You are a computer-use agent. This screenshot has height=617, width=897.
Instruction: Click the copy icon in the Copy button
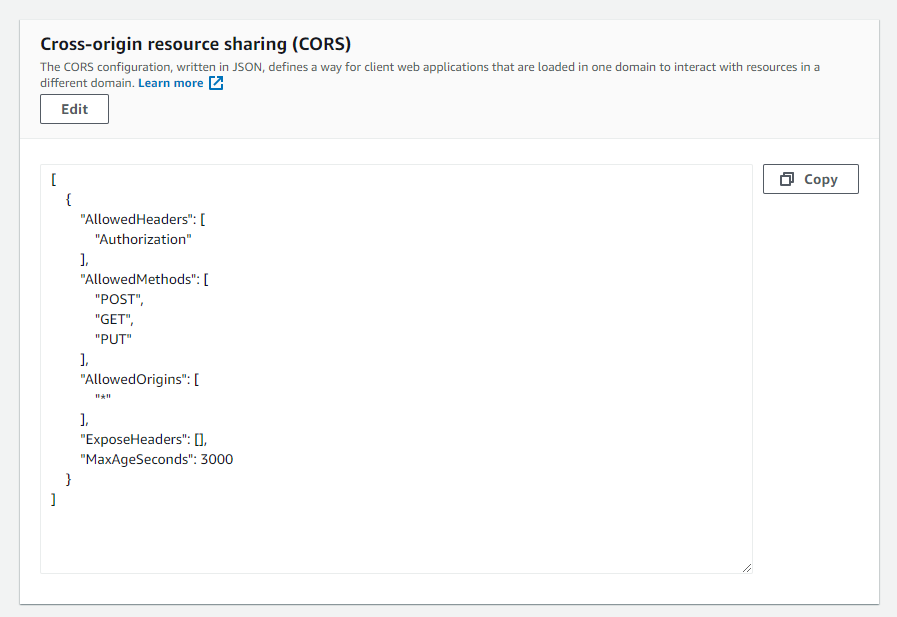(x=787, y=179)
